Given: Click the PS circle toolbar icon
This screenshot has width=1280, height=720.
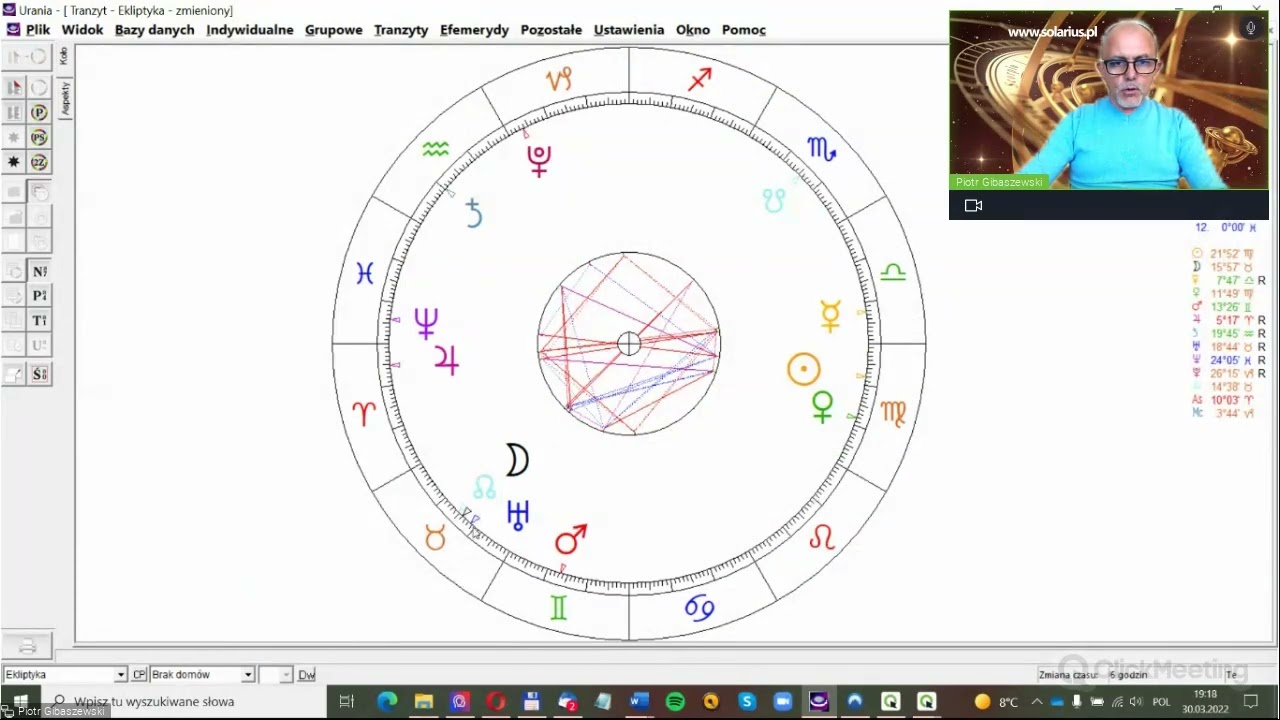Looking at the screenshot, I should pyautogui.click(x=39, y=137).
